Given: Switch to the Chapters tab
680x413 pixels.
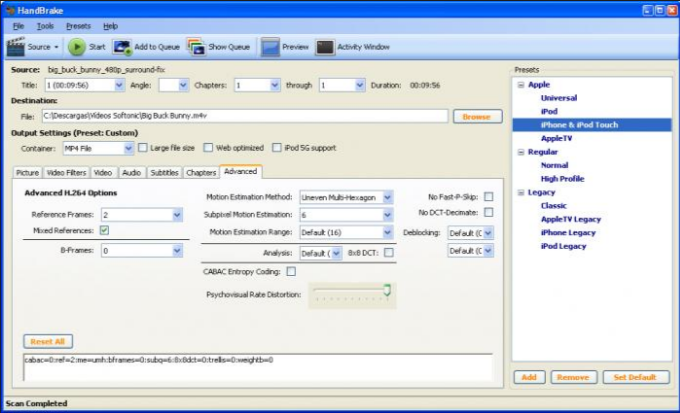Looking at the screenshot, I should point(201,173).
